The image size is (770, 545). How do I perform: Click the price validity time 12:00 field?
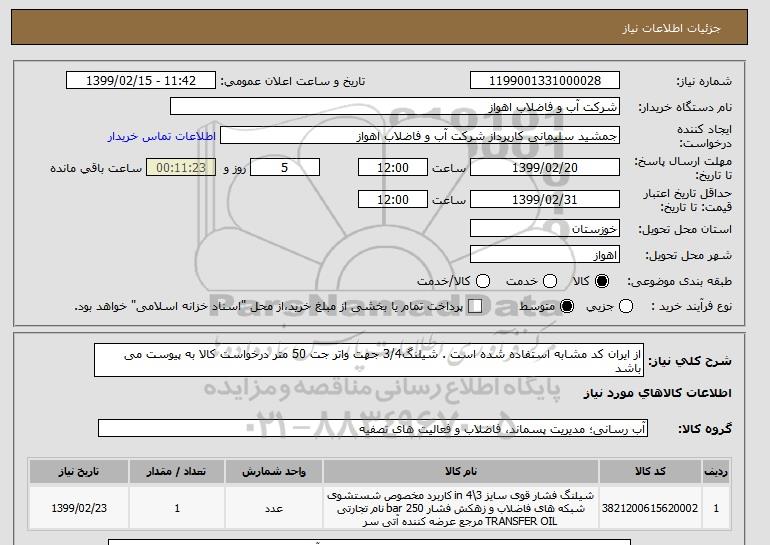pyautogui.click(x=393, y=199)
